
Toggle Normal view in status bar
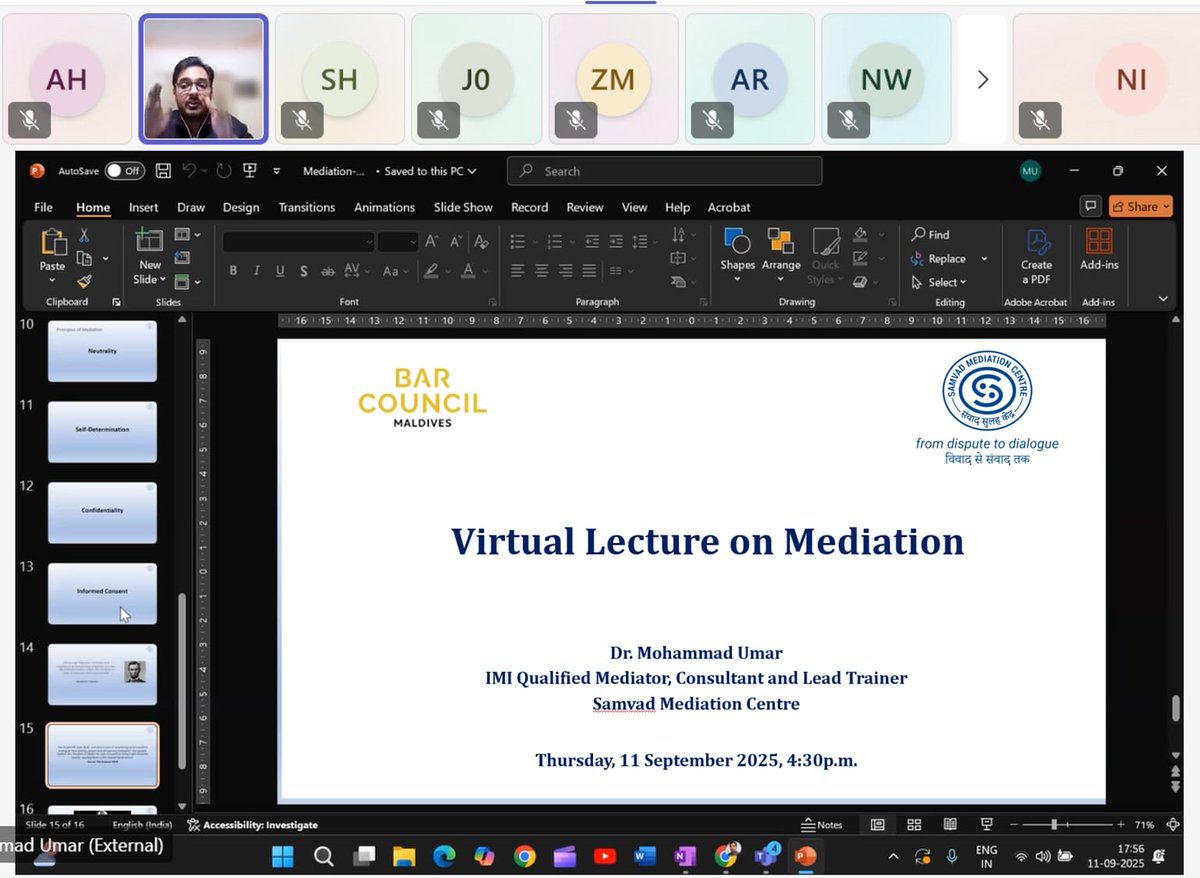coord(877,825)
